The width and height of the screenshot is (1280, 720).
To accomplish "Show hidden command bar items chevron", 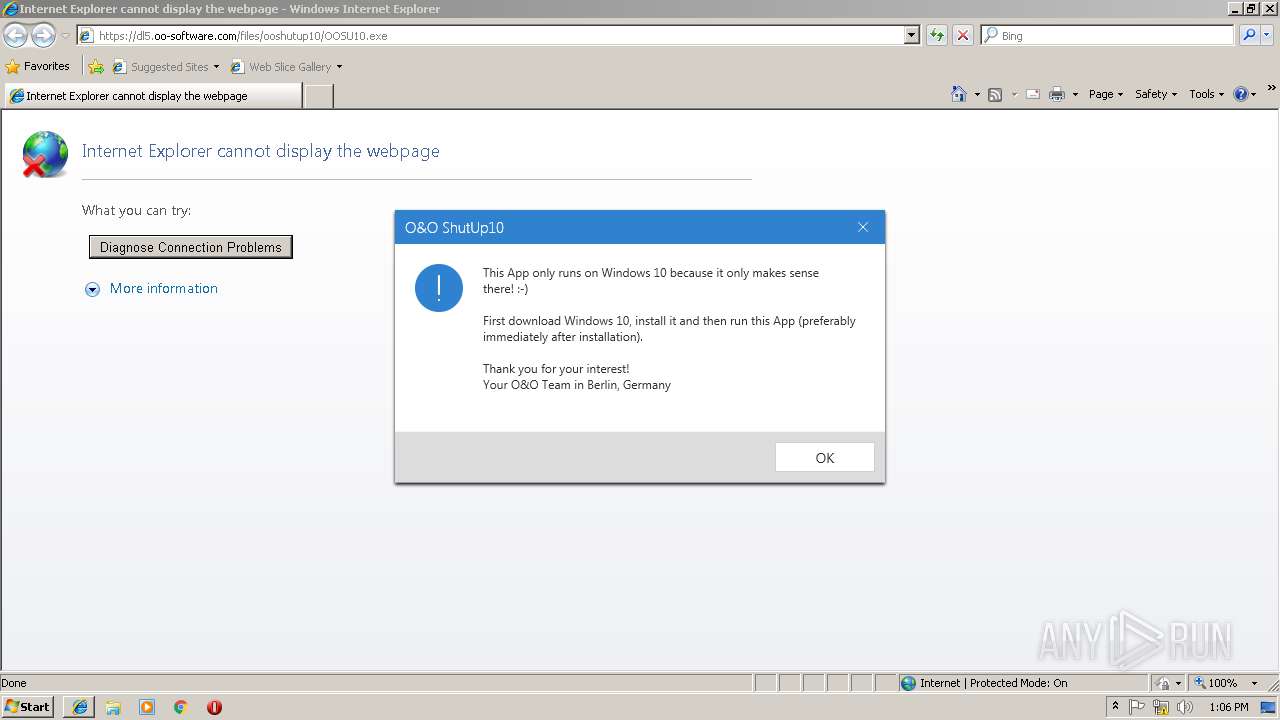I will point(1272,89).
